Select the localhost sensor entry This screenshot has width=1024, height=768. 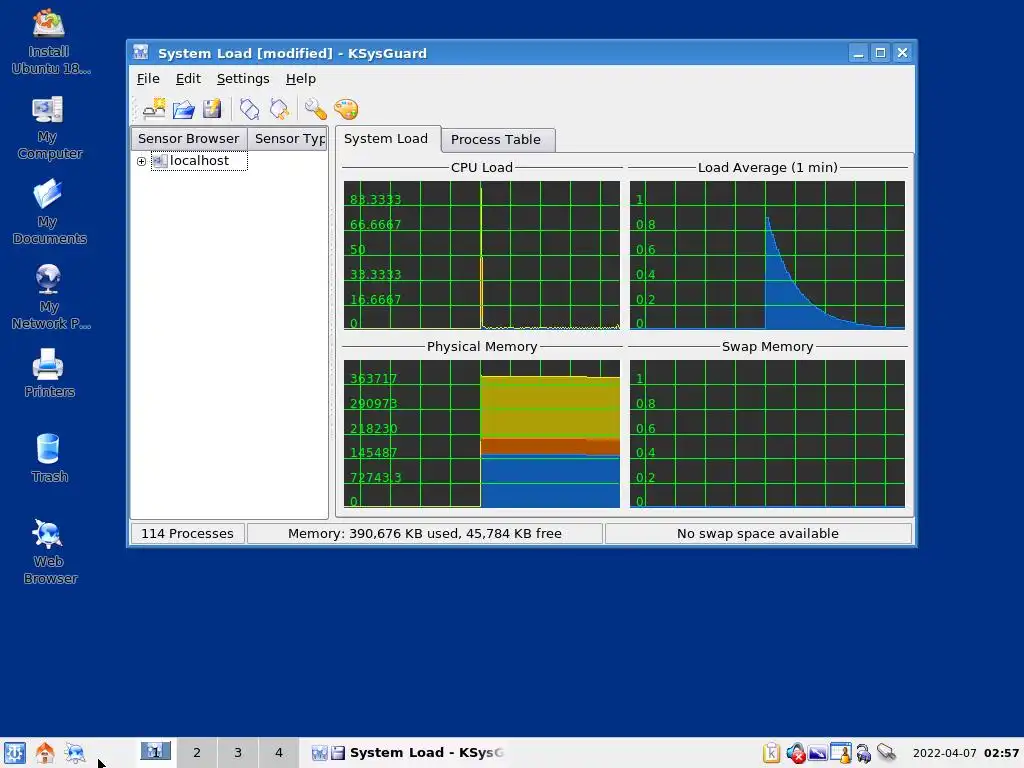coord(199,161)
